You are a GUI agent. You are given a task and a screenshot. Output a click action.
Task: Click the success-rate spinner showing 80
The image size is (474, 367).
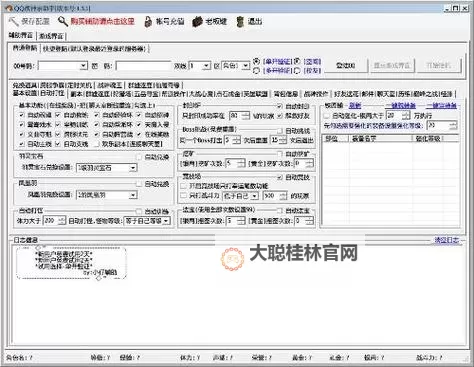point(246,116)
